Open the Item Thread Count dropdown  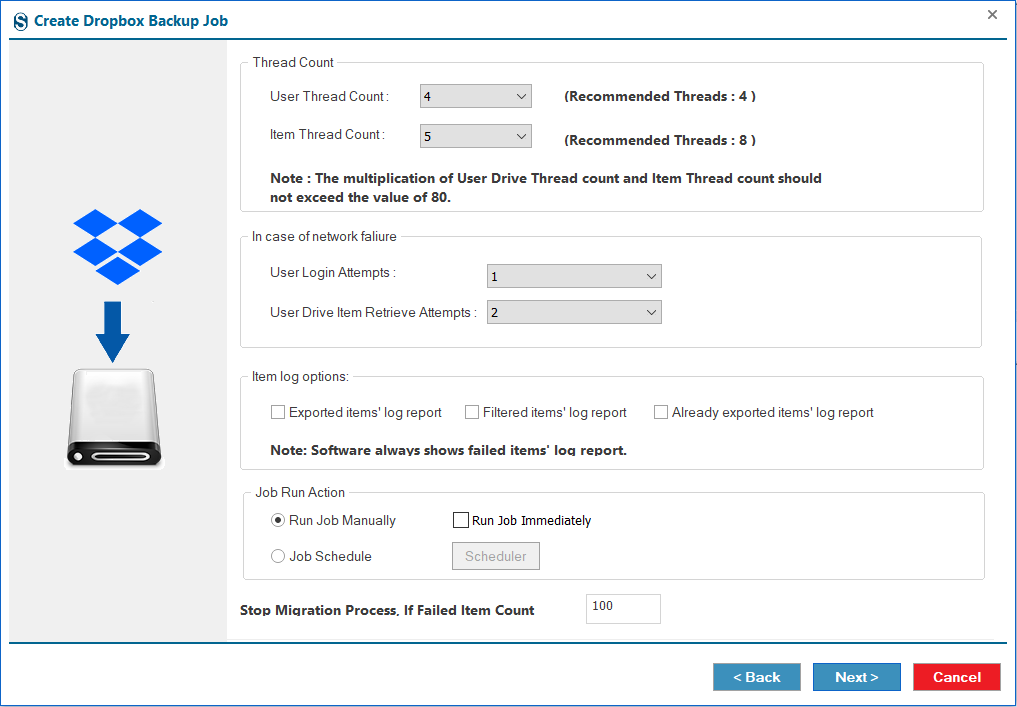pyautogui.click(x=475, y=136)
